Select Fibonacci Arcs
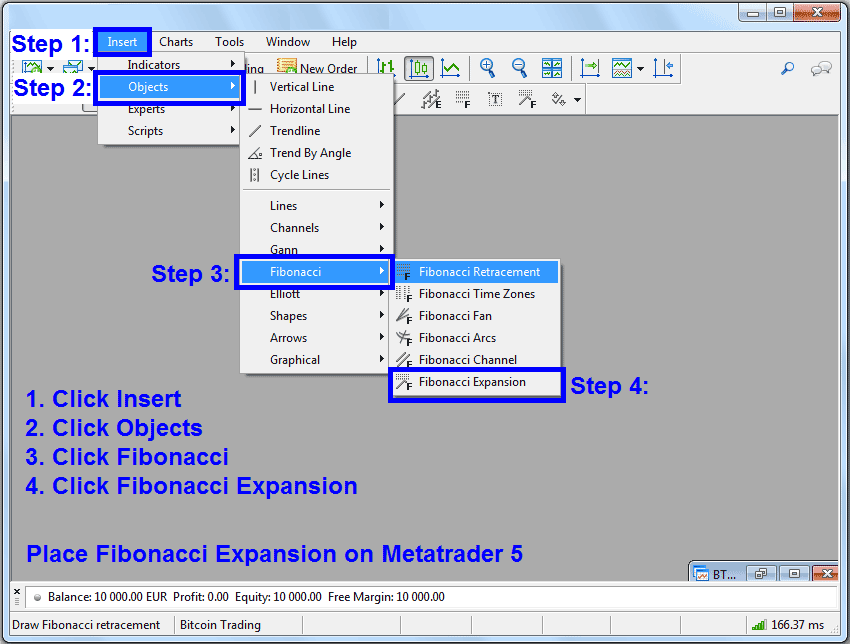The height and width of the screenshot is (644, 850). [475, 338]
